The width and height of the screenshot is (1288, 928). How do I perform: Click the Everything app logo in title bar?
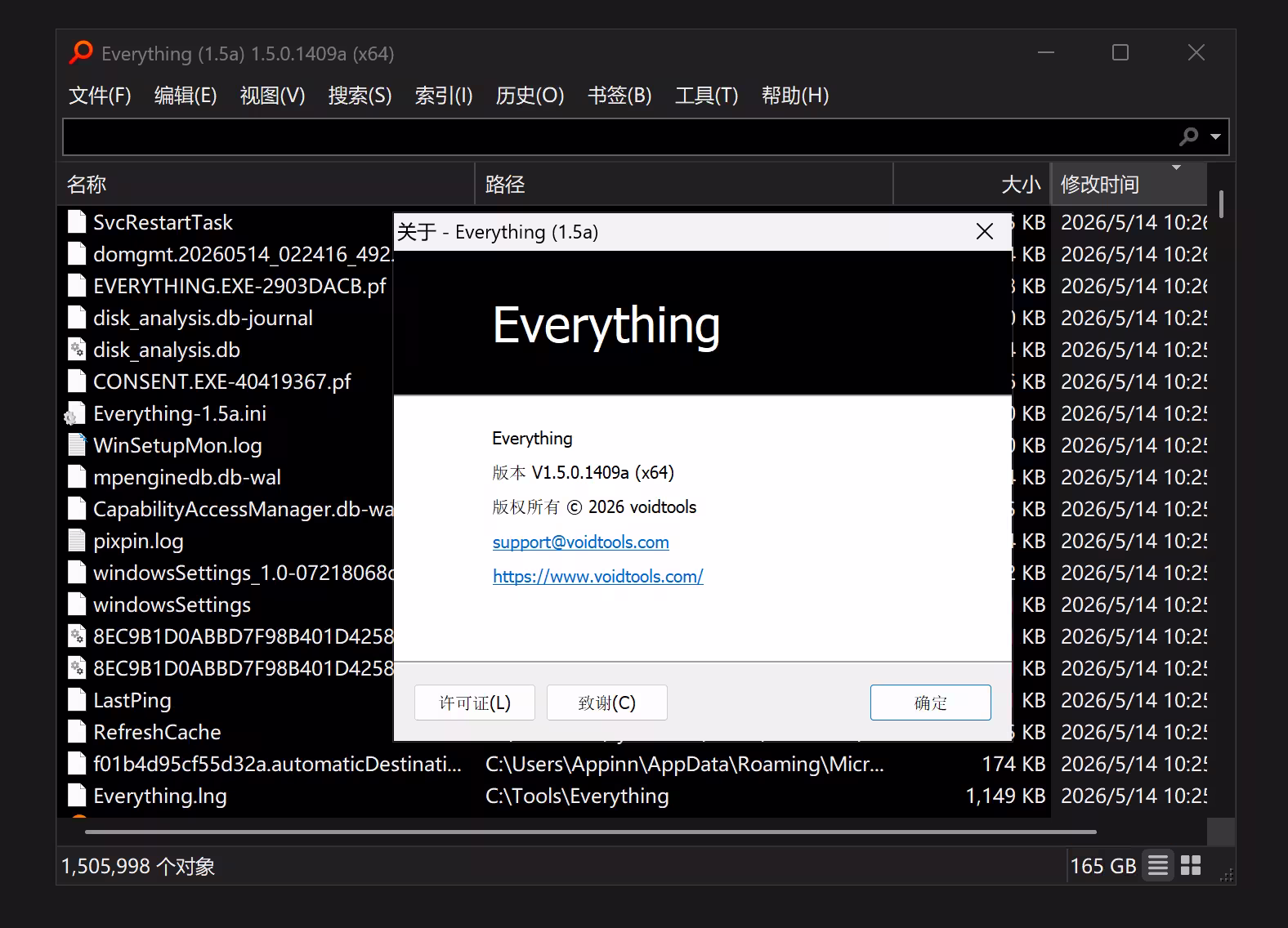tap(80, 52)
